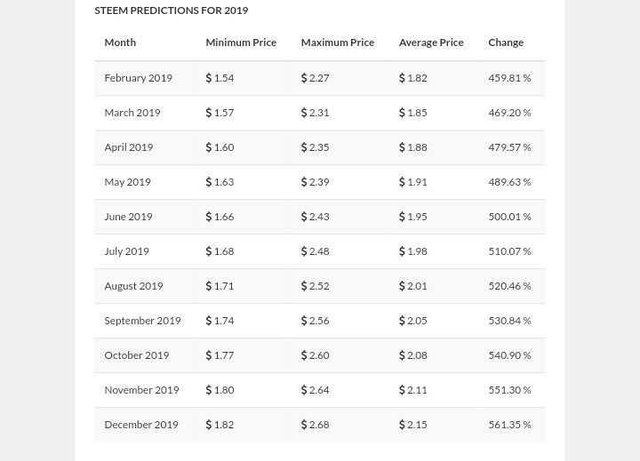This screenshot has width=640, height=461.
Task: Click the Steem Predictions for 2019 heading
Action: (x=171, y=10)
